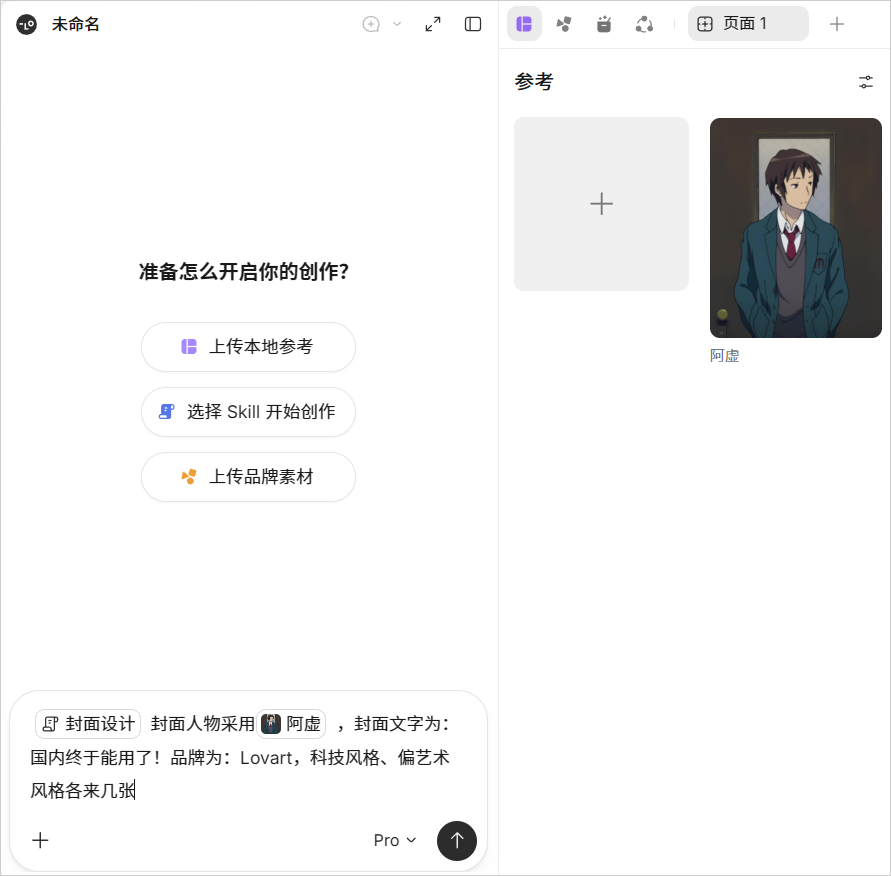
Task: Click 选择 Skill 开始创作 button
Action: click(248, 412)
